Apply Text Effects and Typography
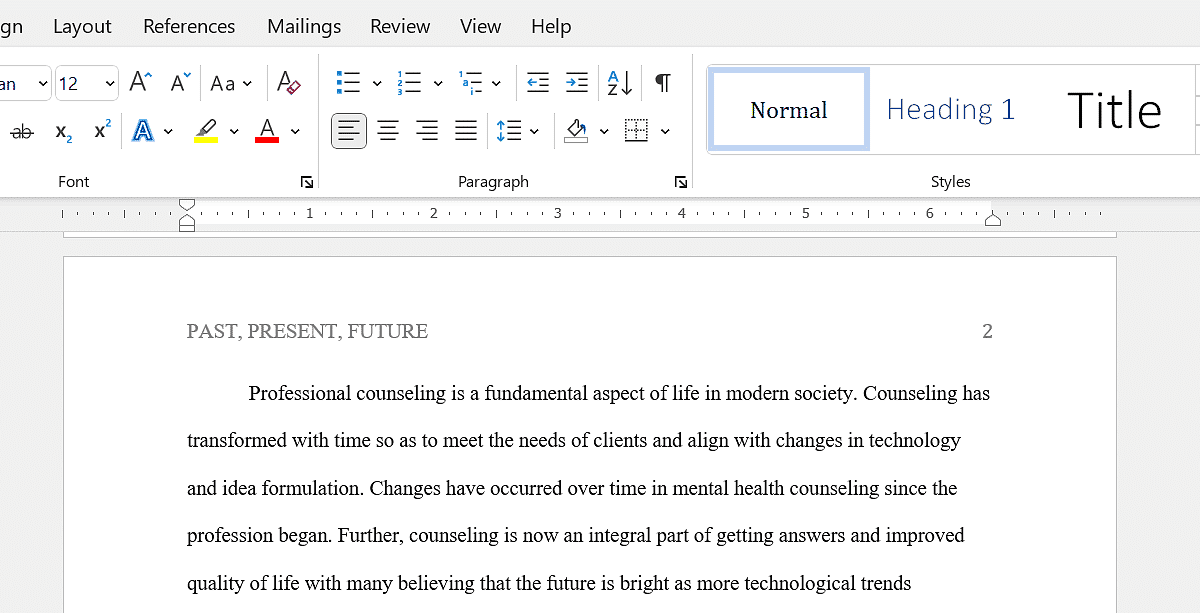This screenshot has width=1200, height=613. pos(143,131)
